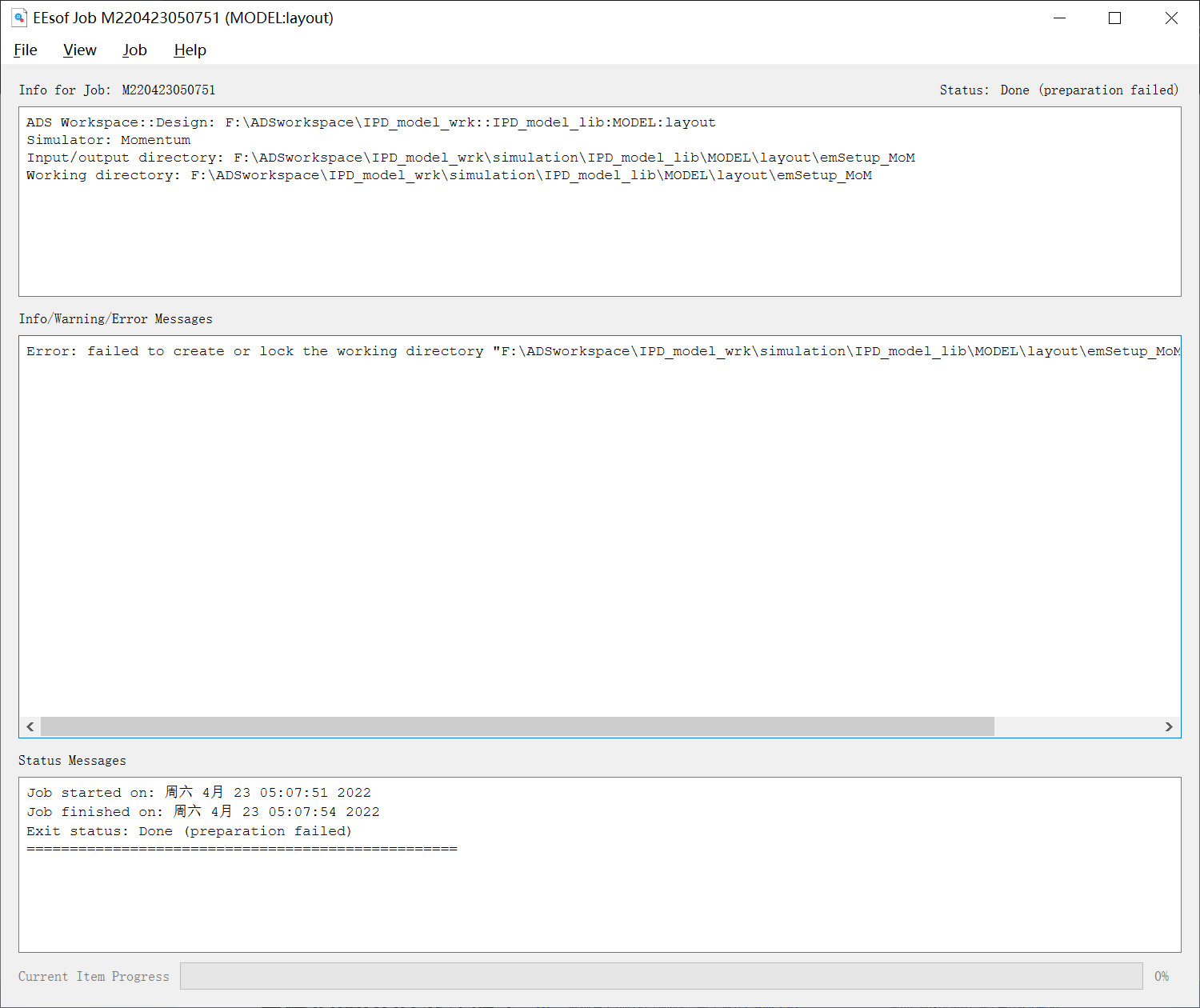1200x1008 pixels.
Task: Open the Job menu
Action: [x=134, y=50]
